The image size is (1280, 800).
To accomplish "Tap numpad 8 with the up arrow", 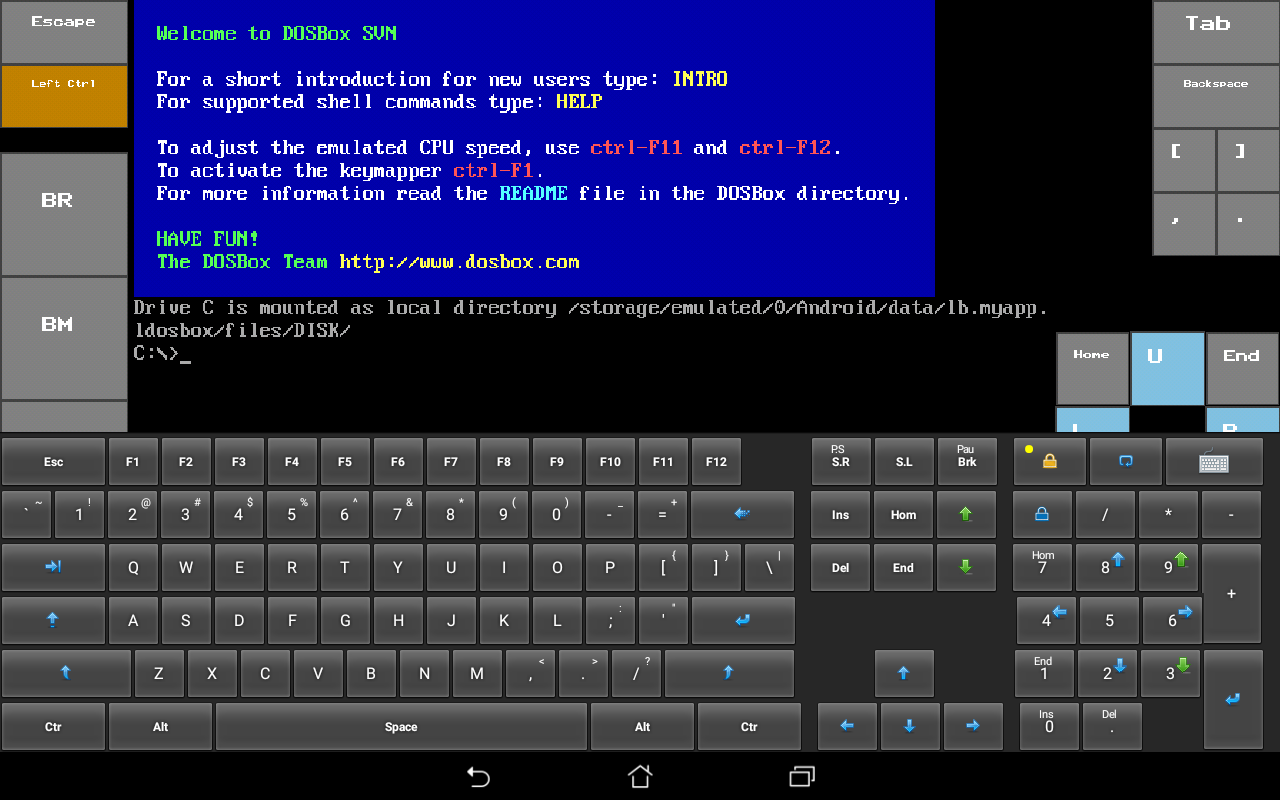I will [1105, 567].
